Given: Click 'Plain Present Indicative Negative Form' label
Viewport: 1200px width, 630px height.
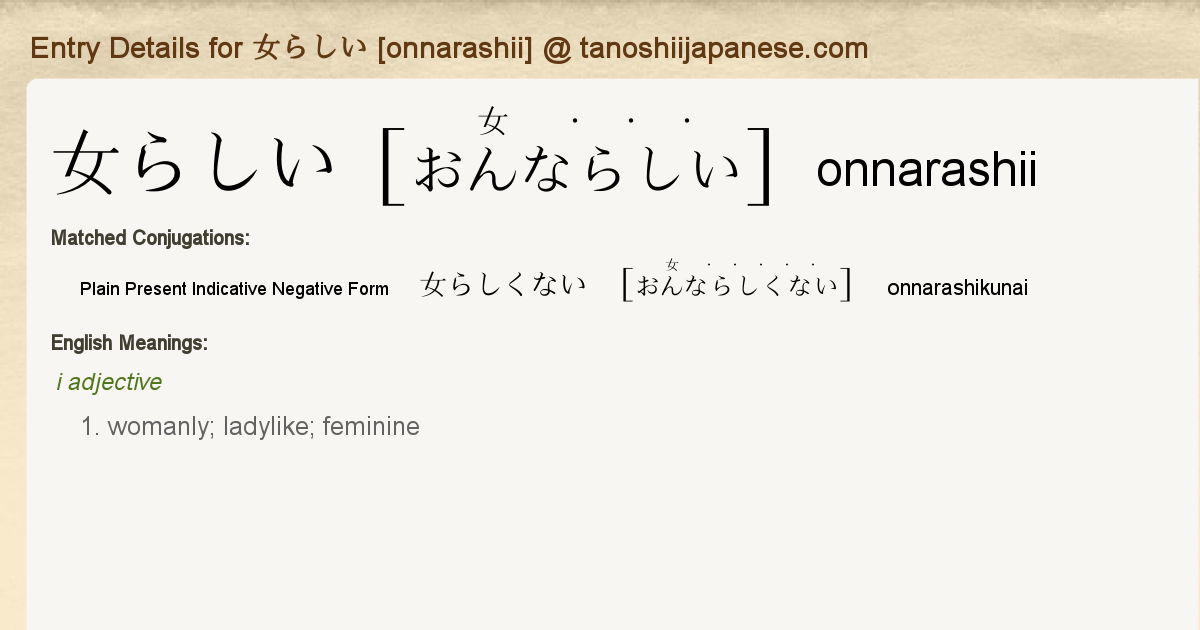Looking at the screenshot, I should (234, 289).
